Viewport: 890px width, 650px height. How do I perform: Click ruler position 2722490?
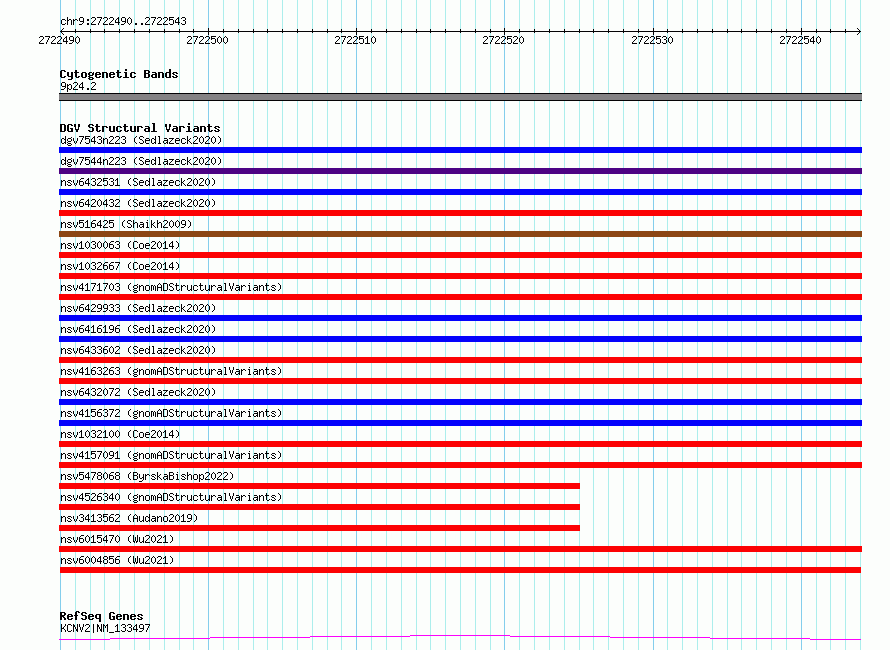point(60,40)
